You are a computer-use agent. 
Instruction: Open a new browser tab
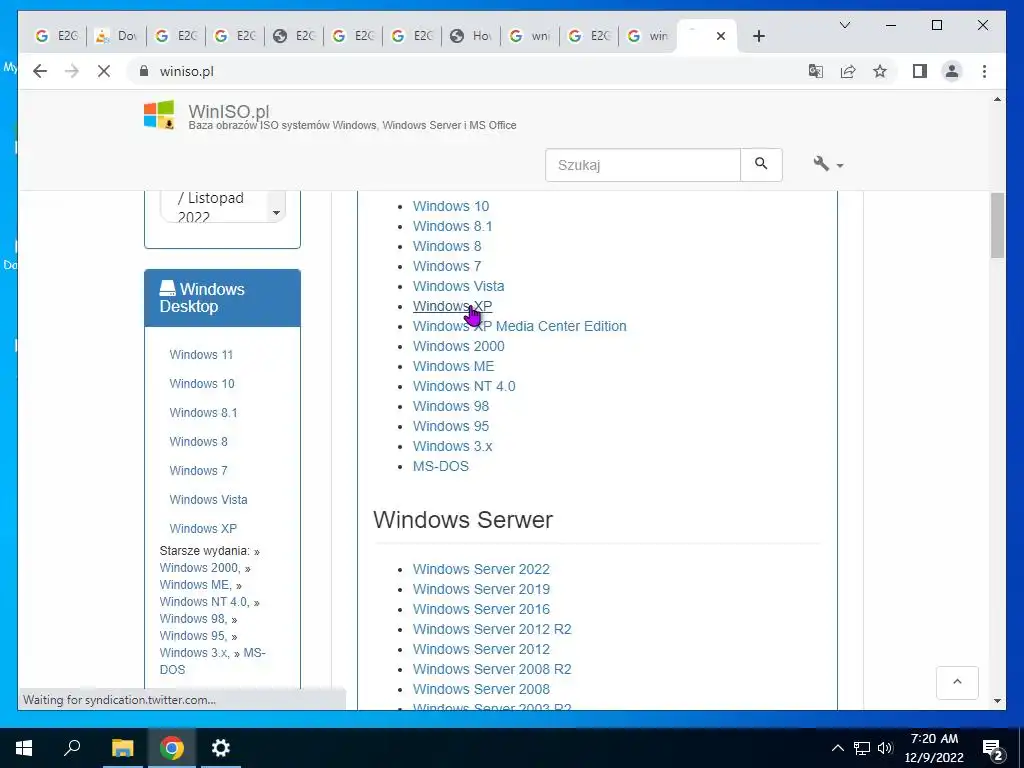point(758,36)
